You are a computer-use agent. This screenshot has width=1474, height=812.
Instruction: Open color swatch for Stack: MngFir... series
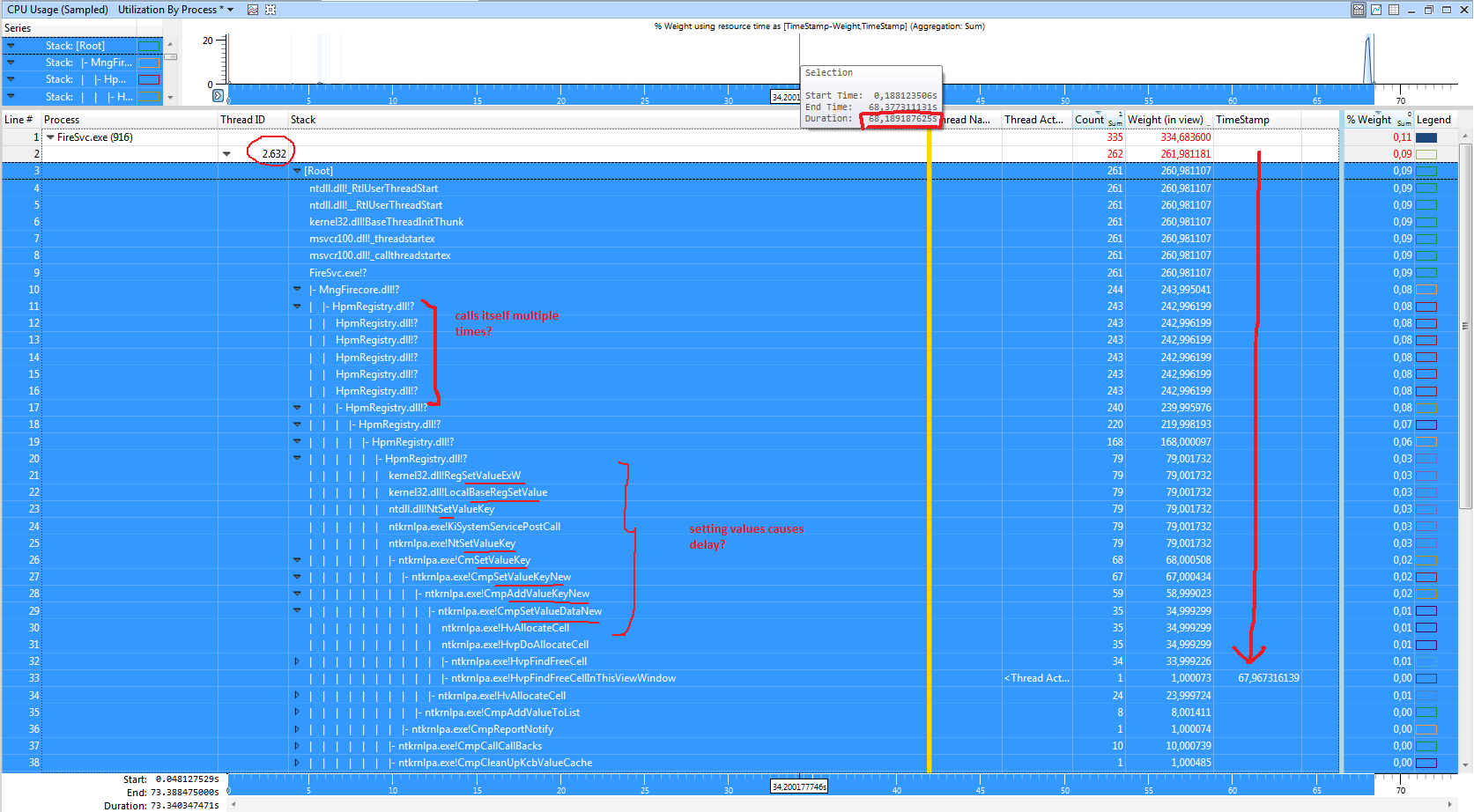149,63
